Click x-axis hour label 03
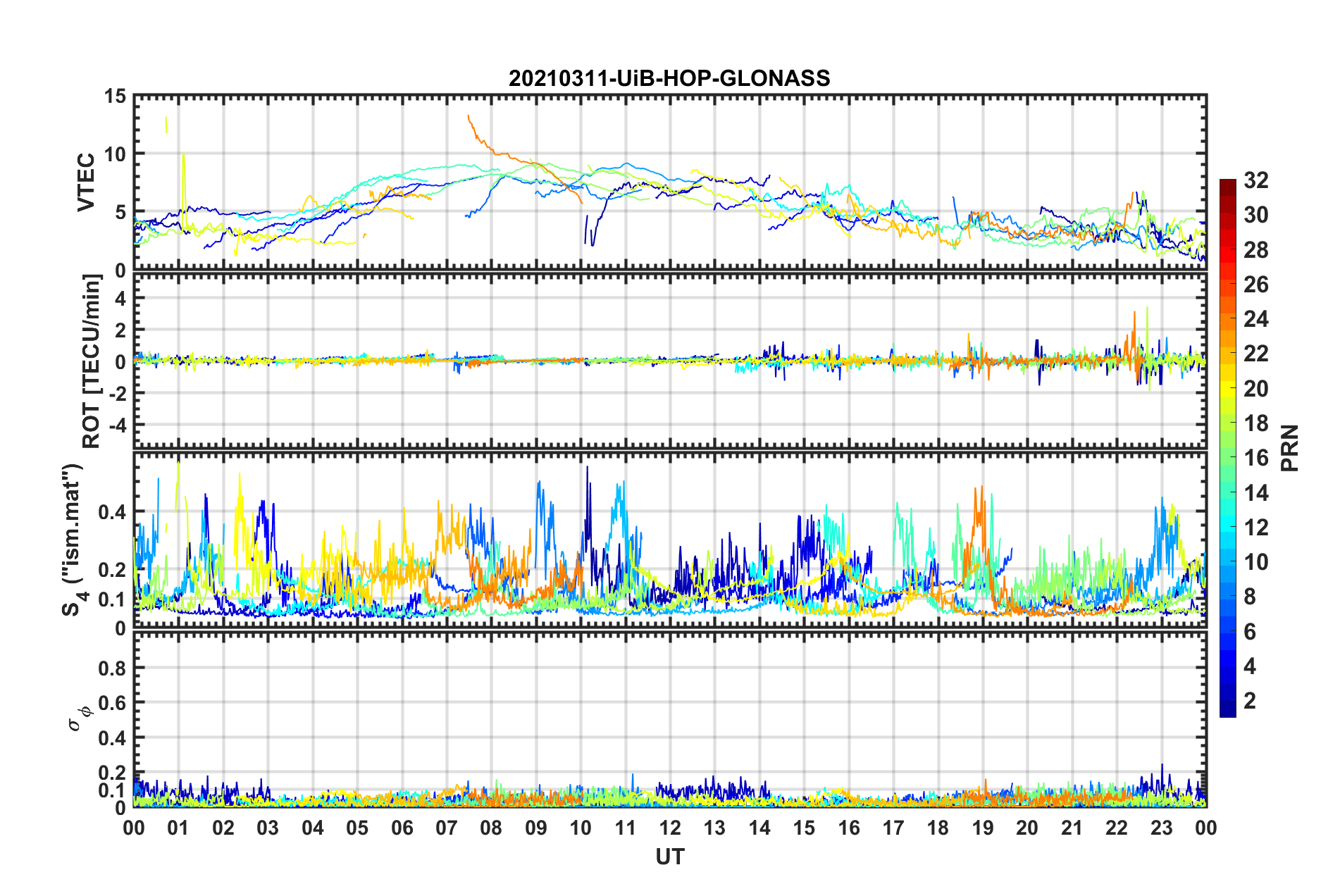Image resolution: width=1340 pixels, height=896 pixels. (268, 828)
